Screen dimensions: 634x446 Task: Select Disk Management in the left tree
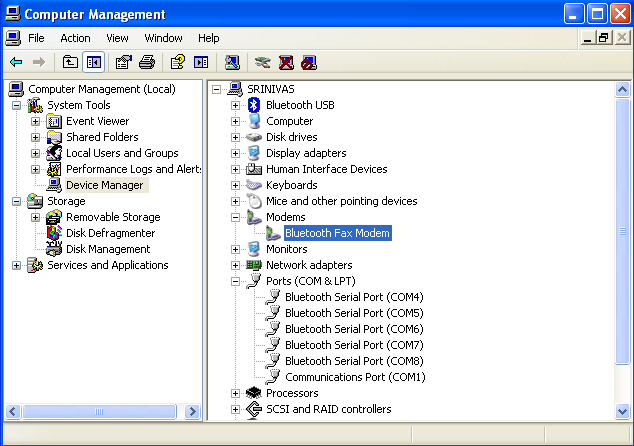pyautogui.click(x=108, y=249)
